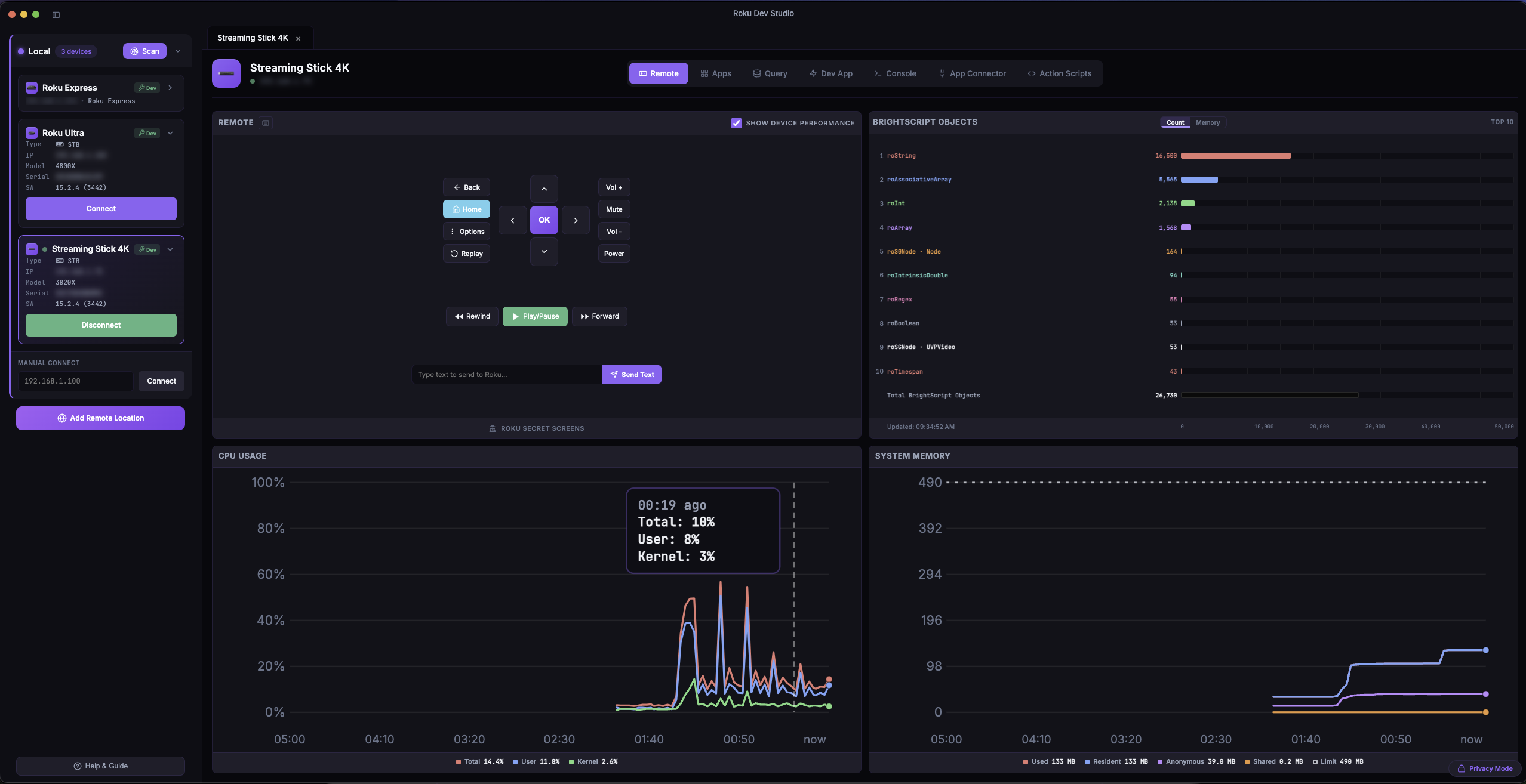
Task: Close the Streaming Stick 4K tab
Action: 299,38
